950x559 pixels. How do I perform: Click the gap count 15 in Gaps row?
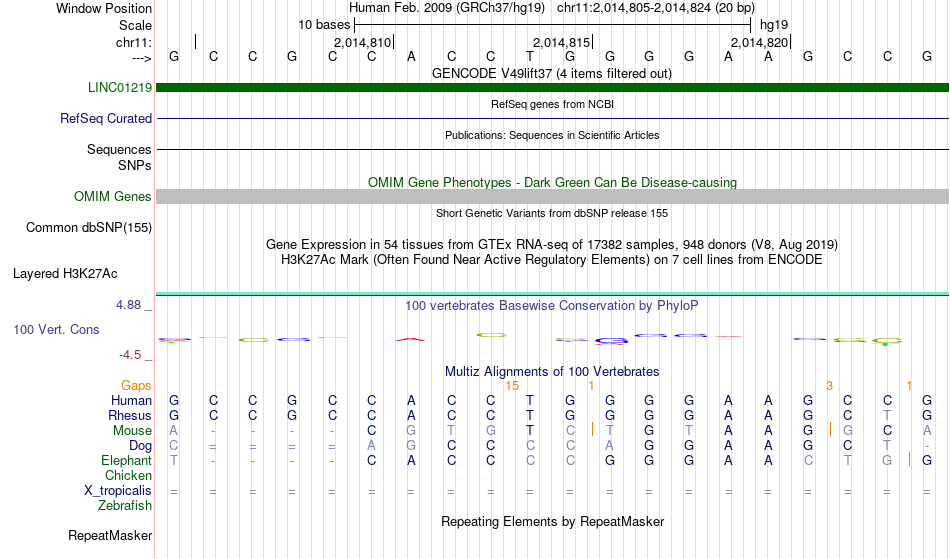pos(512,386)
